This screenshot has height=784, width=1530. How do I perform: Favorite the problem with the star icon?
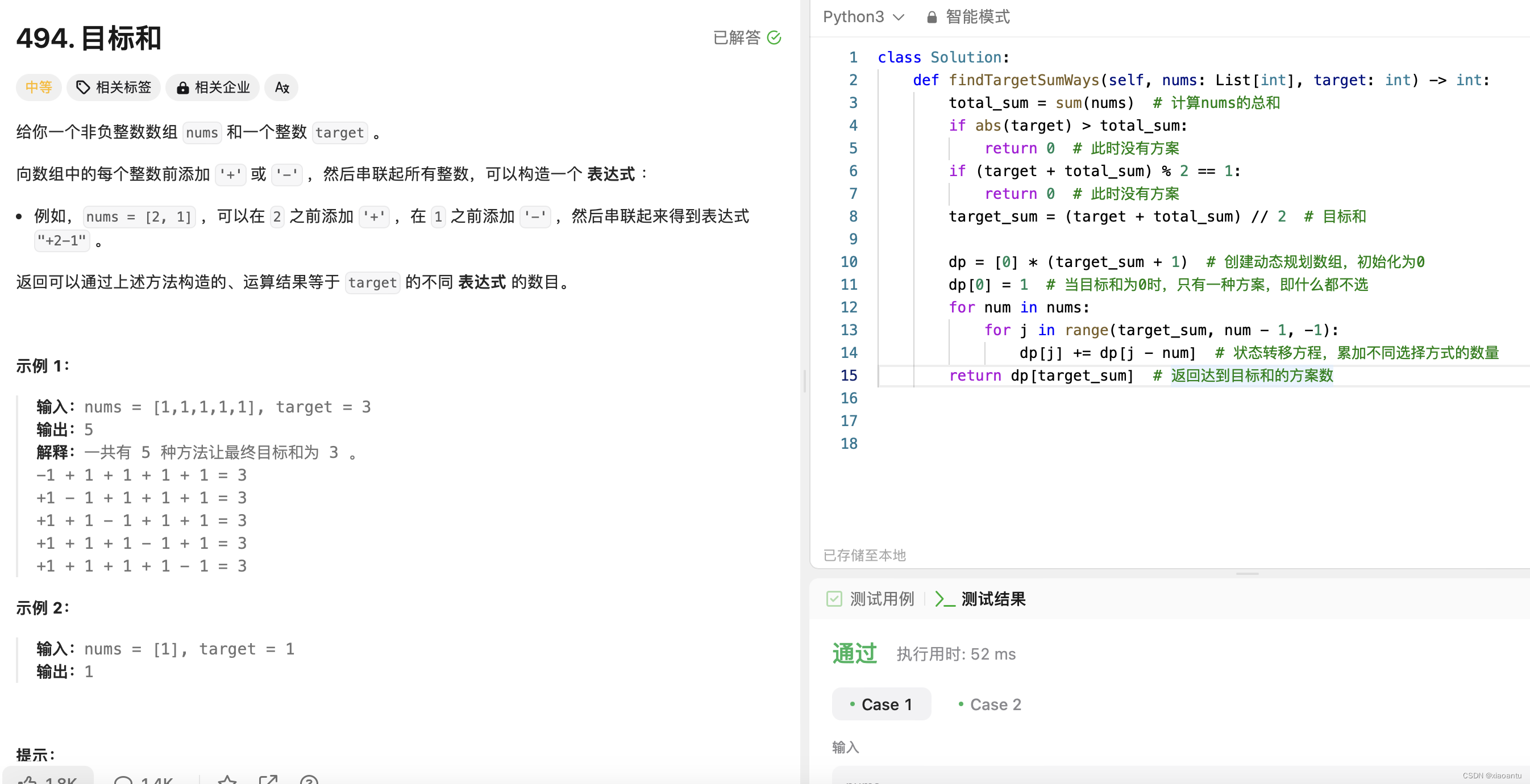tap(227, 780)
